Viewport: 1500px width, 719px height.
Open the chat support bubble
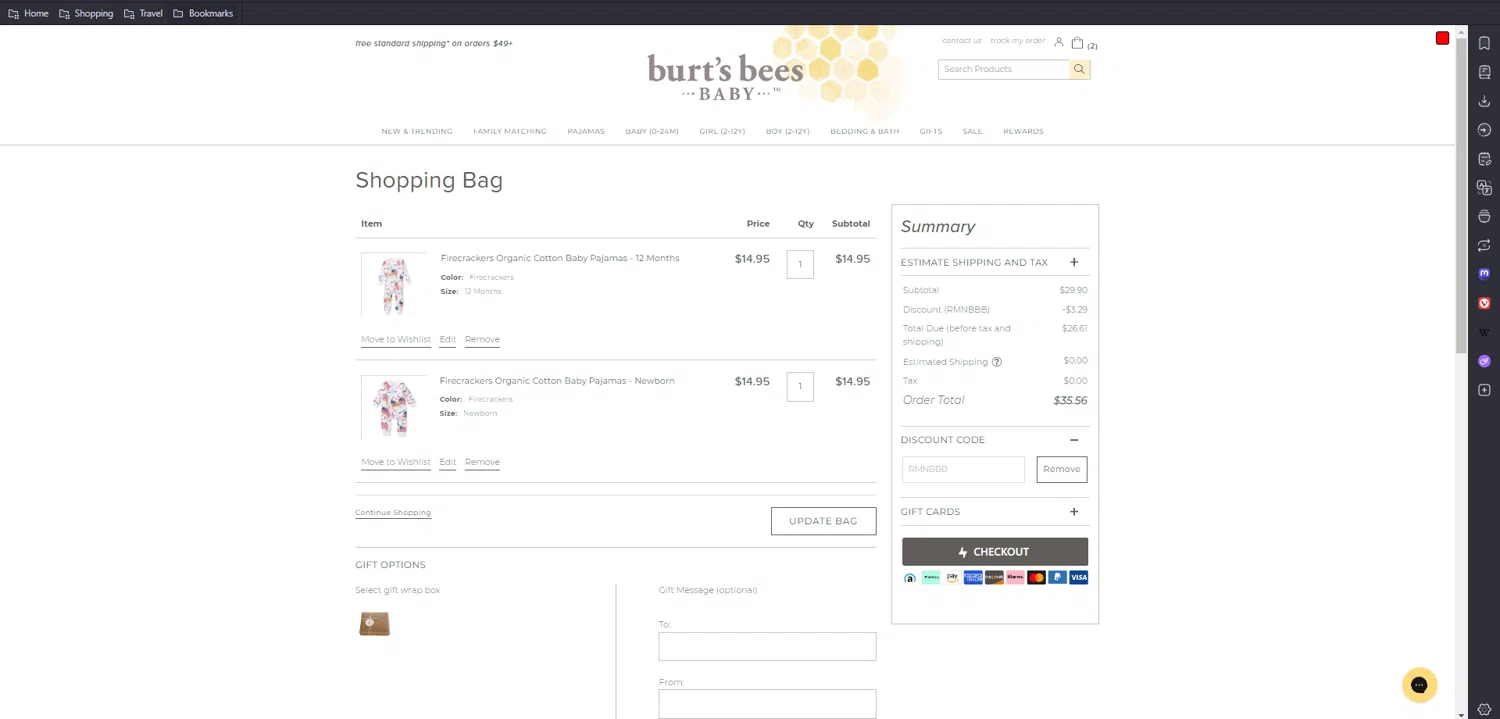tap(1419, 685)
